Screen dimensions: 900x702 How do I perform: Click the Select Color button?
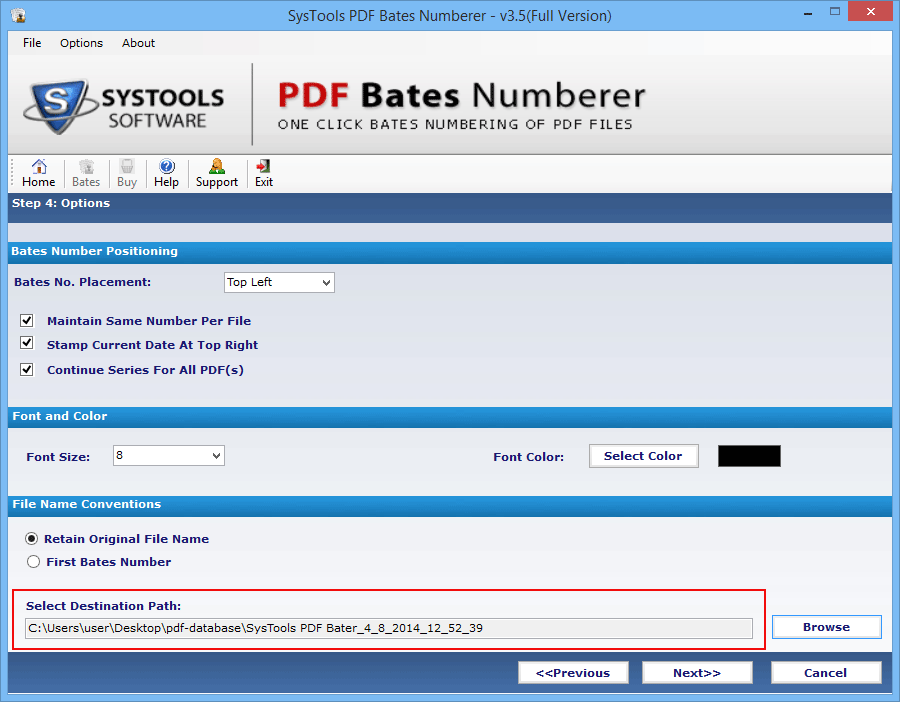643,456
